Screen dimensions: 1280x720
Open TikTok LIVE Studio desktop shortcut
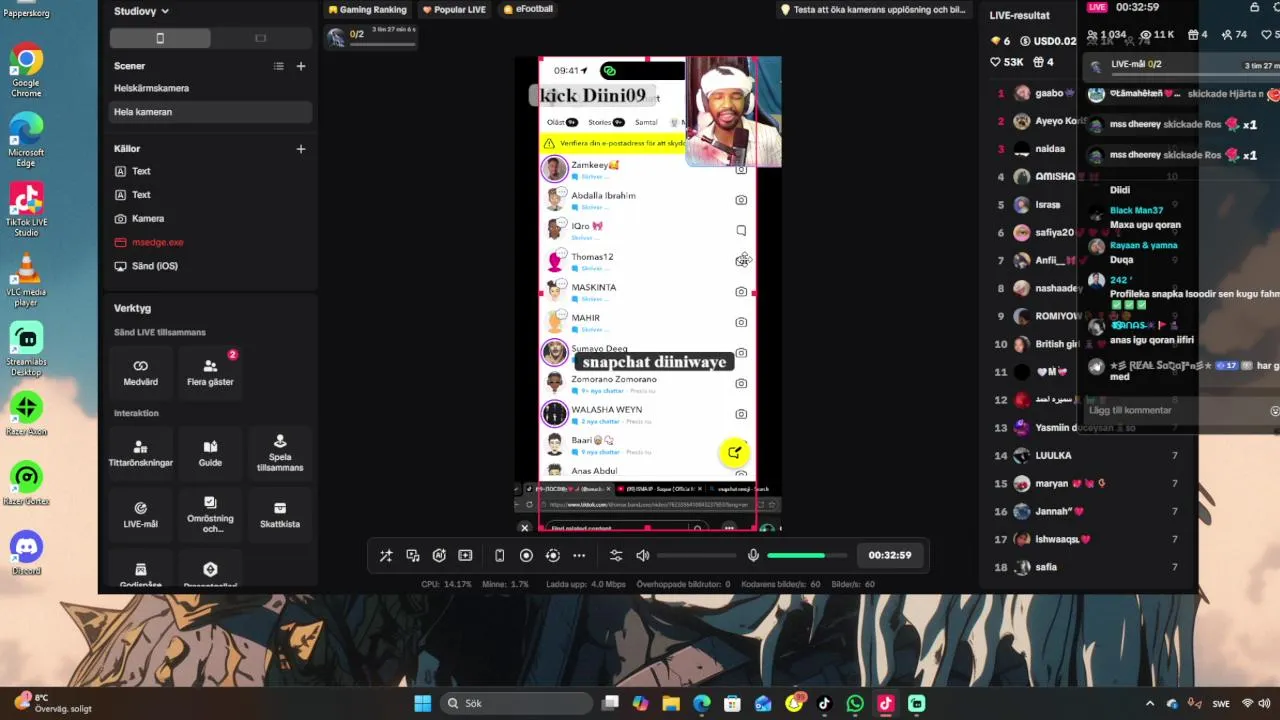(x=26, y=210)
